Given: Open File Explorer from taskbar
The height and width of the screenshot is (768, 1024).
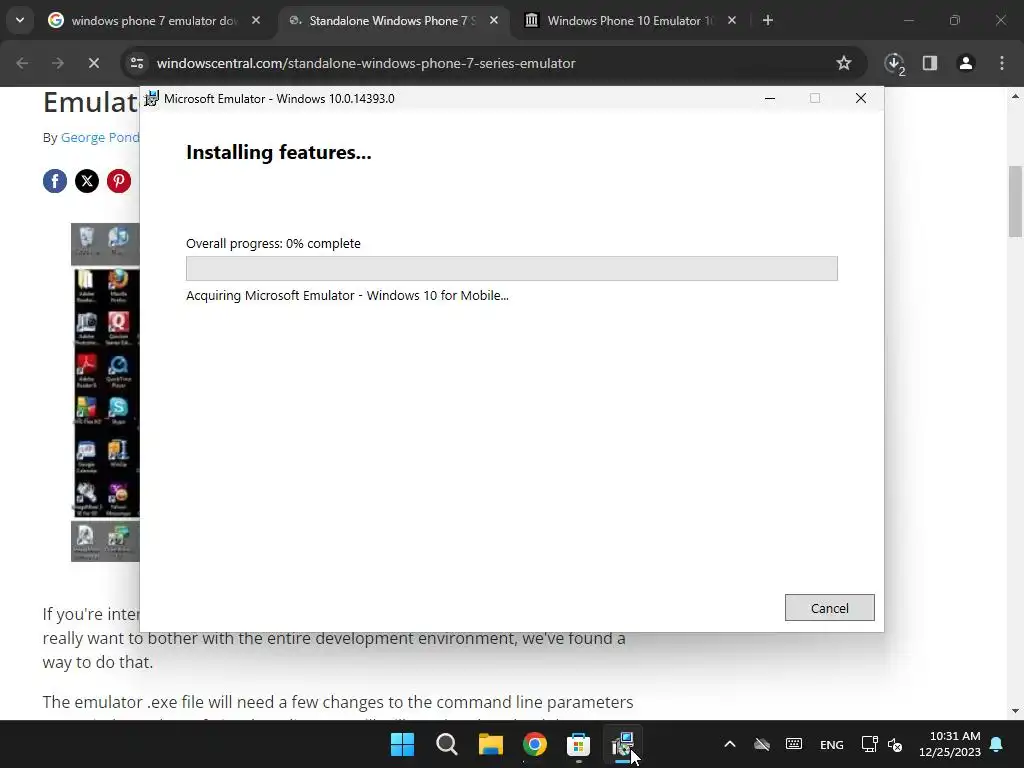Looking at the screenshot, I should (490, 744).
